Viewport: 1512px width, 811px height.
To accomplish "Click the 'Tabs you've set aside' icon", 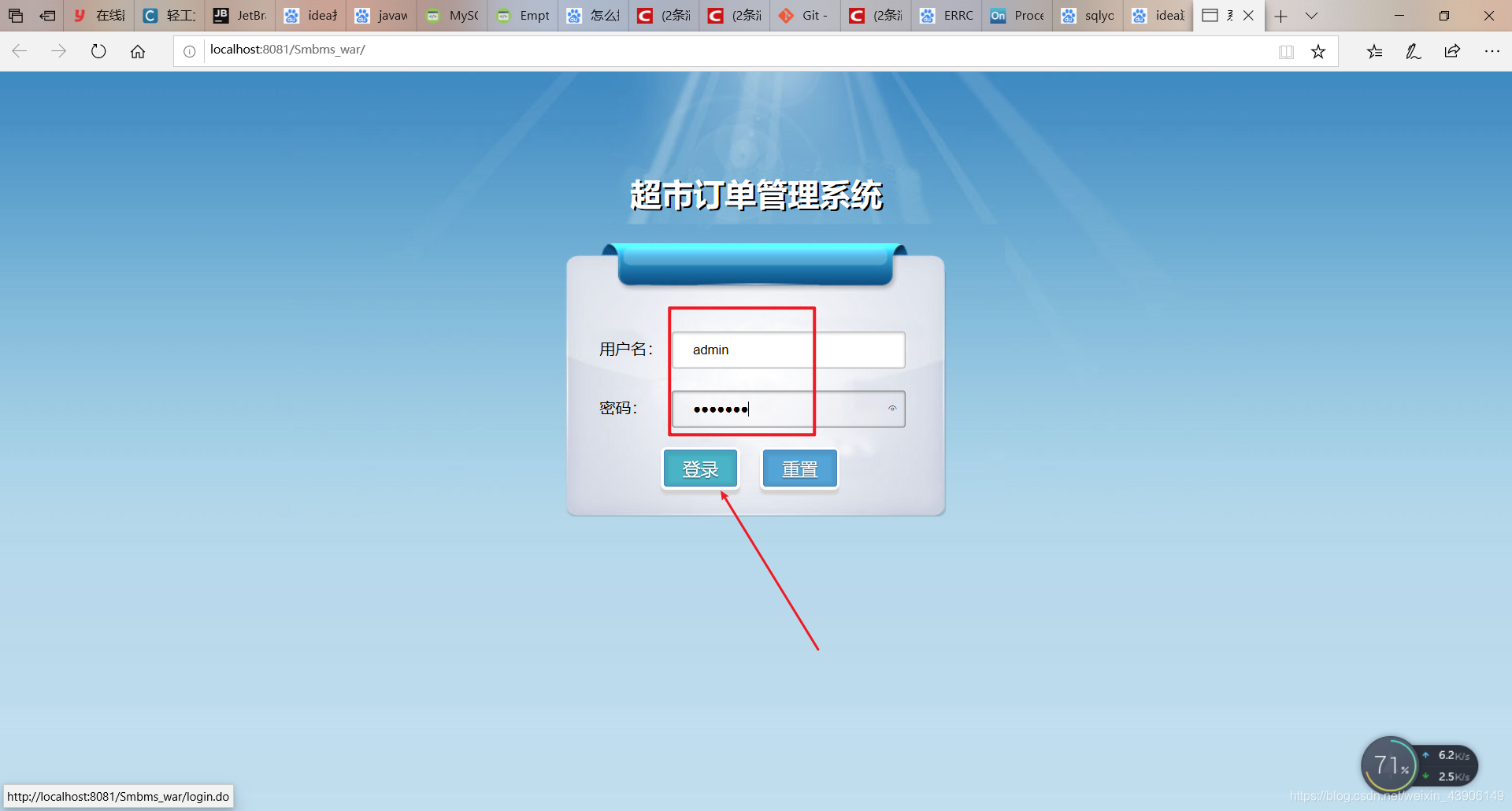I will point(46,16).
